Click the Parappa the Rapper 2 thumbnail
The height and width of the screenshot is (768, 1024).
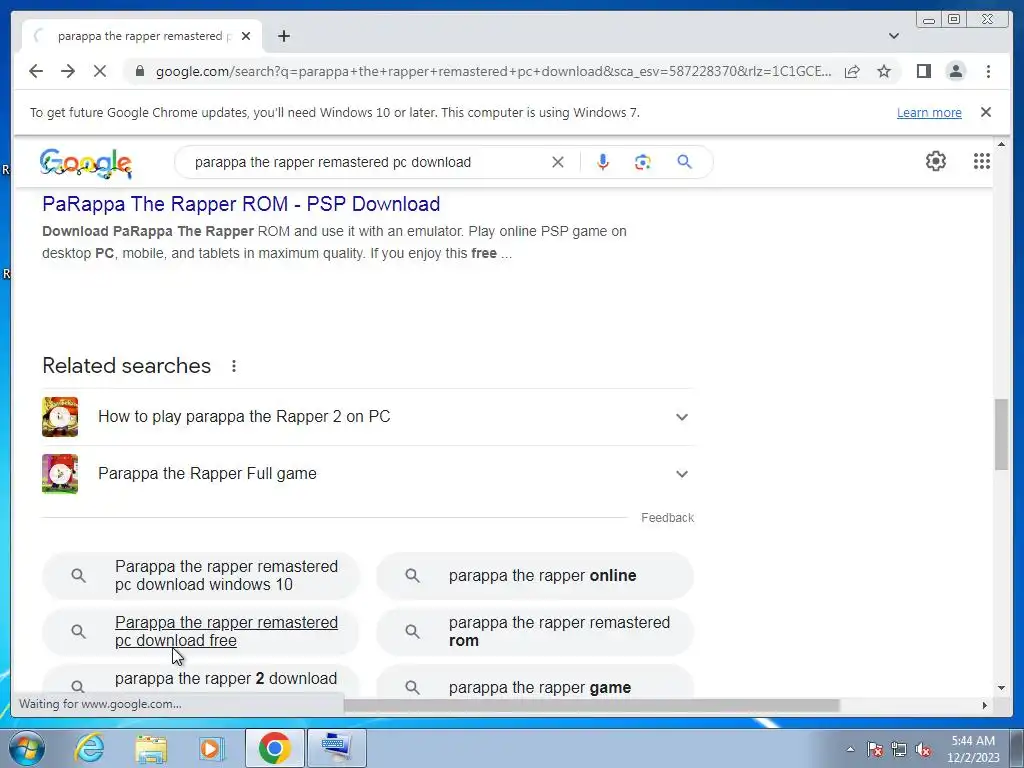coord(60,417)
